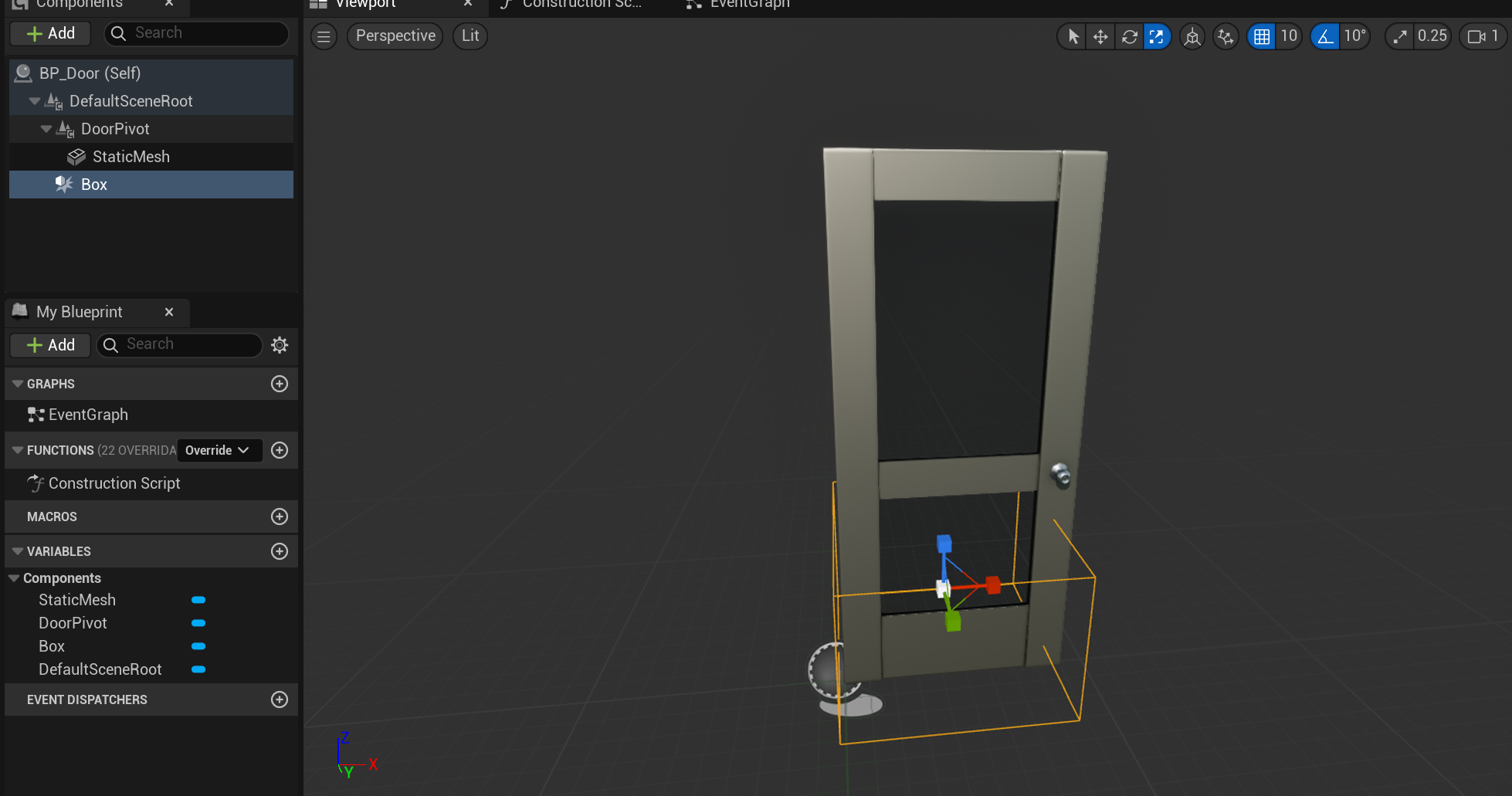Activate the Rotate tool
Screen dimensions: 1512x796
point(1129,36)
